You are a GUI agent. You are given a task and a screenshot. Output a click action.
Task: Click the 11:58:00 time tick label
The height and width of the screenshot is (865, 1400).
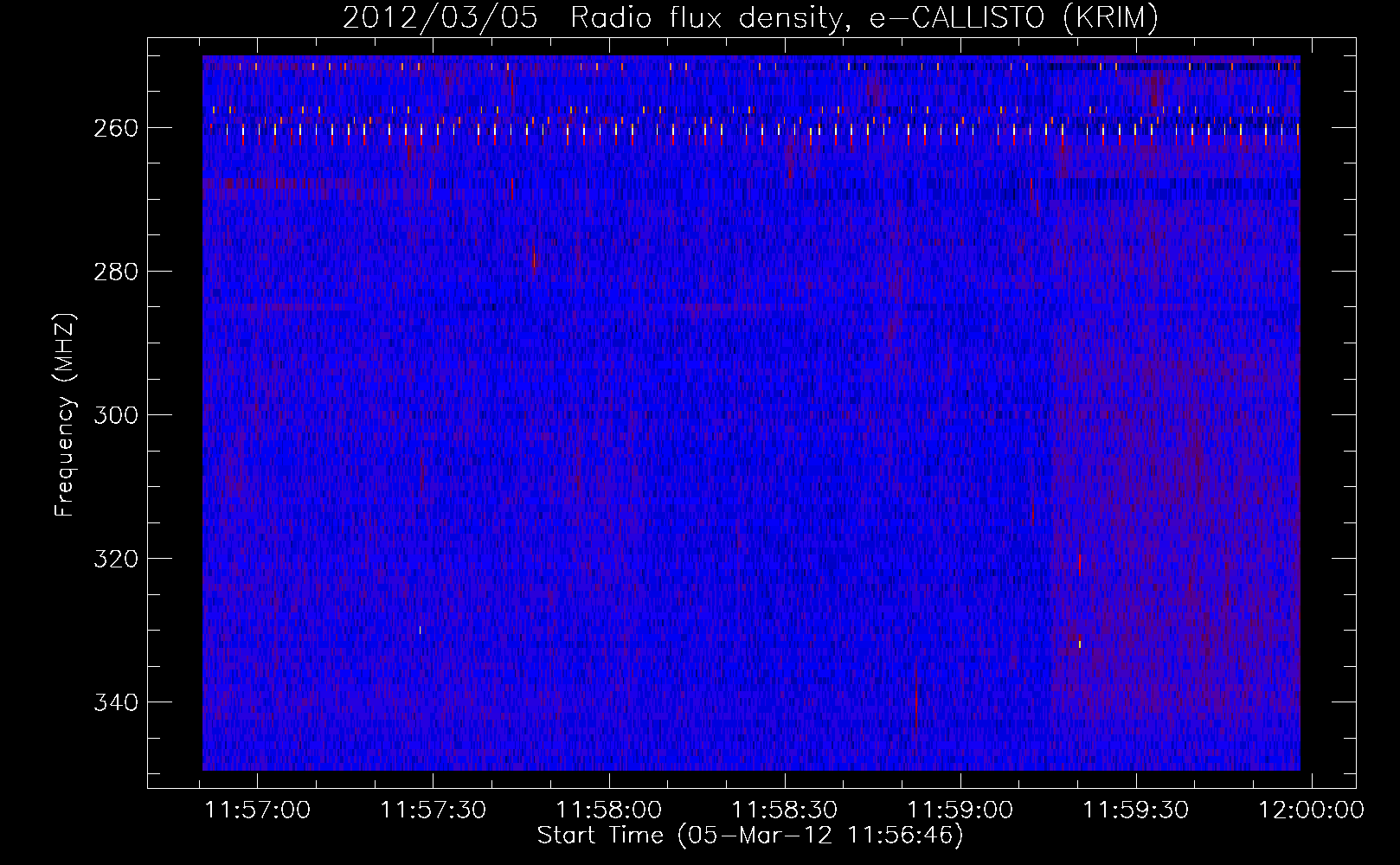click(609, 811)
